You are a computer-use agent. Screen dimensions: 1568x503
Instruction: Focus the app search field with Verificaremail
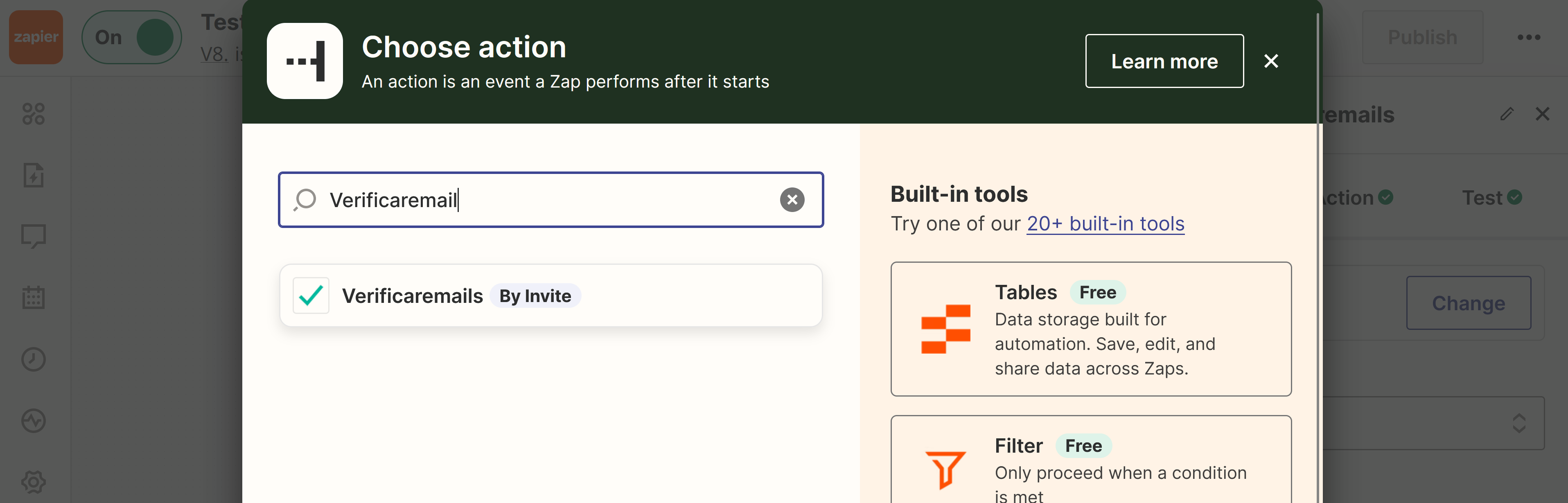551,200
